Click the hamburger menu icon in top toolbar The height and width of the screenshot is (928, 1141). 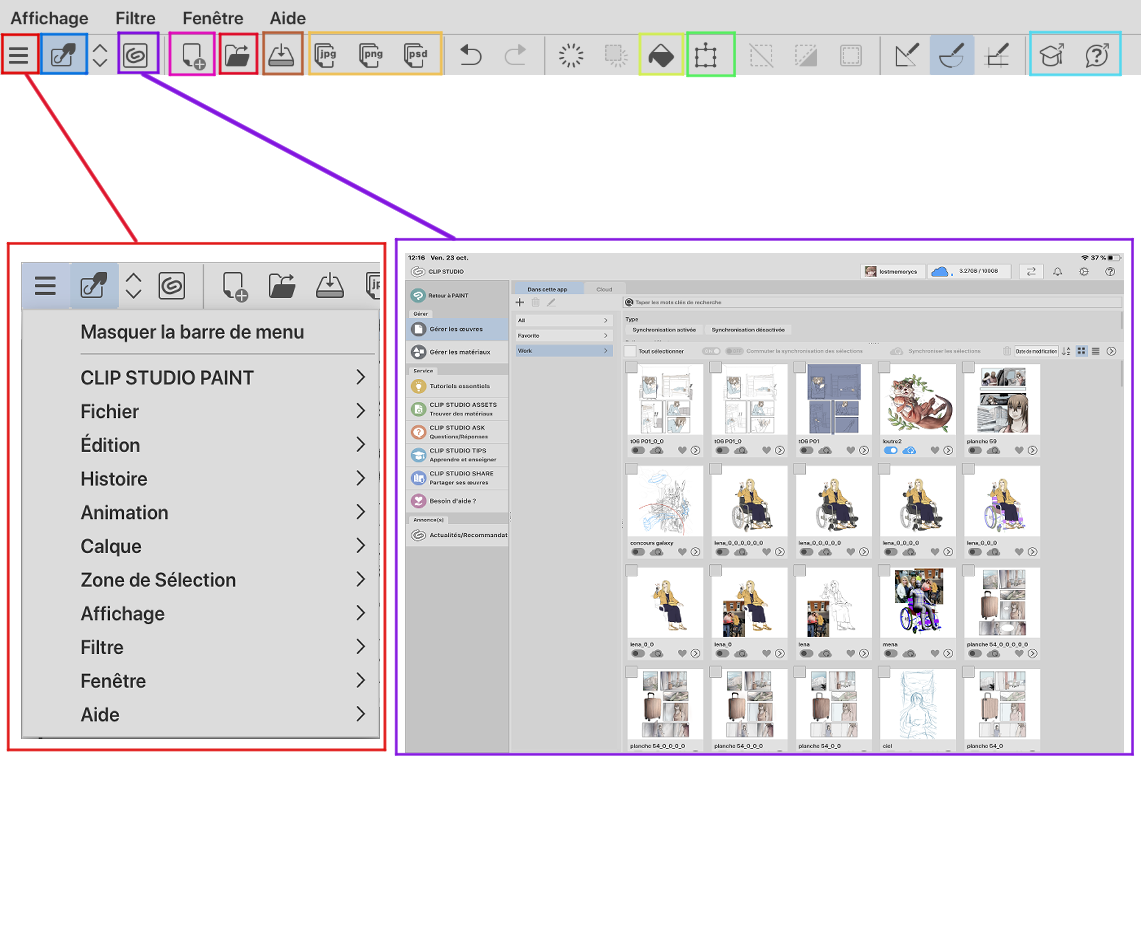click(19, 55)
